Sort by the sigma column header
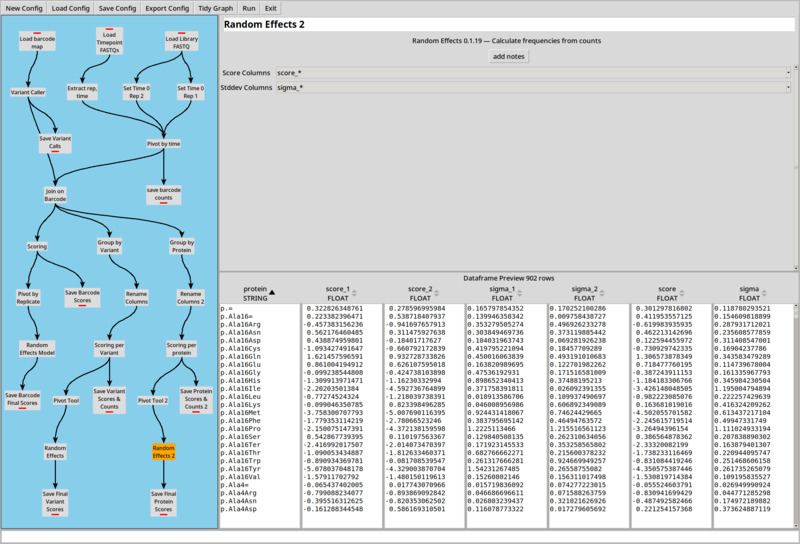The height and width of the screenshot is (544, 800). coord(753,293)
